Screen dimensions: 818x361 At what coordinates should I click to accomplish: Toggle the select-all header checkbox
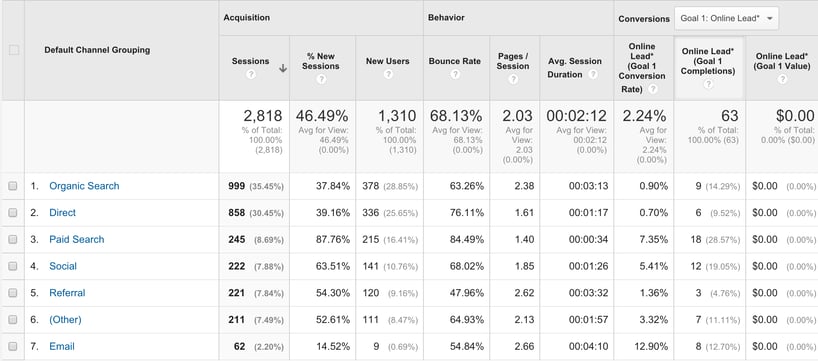(x=14, y=50)
